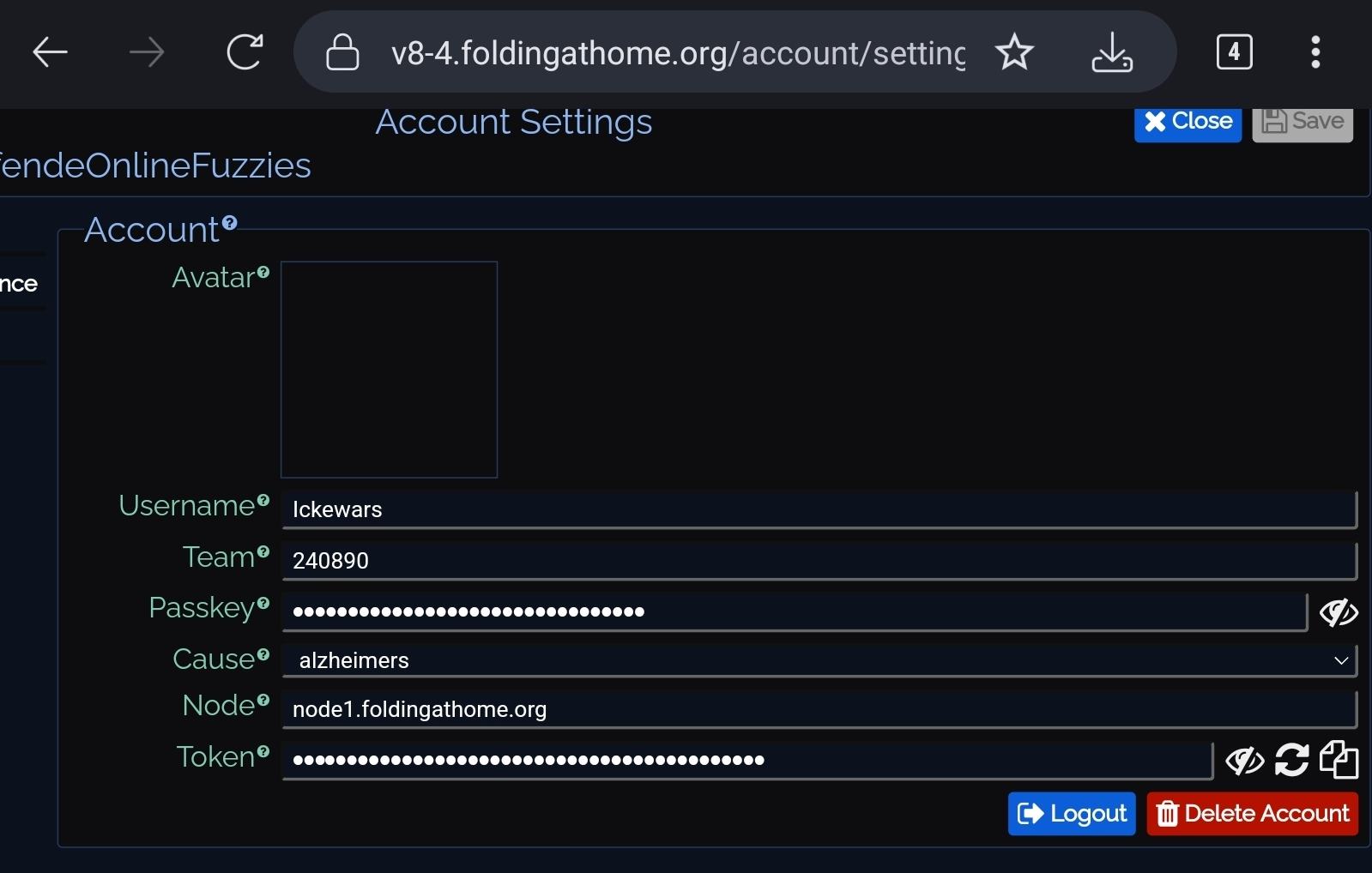The image size is (1372, 873).
Task: Open help for the Username field
Action: click(263, 501)
